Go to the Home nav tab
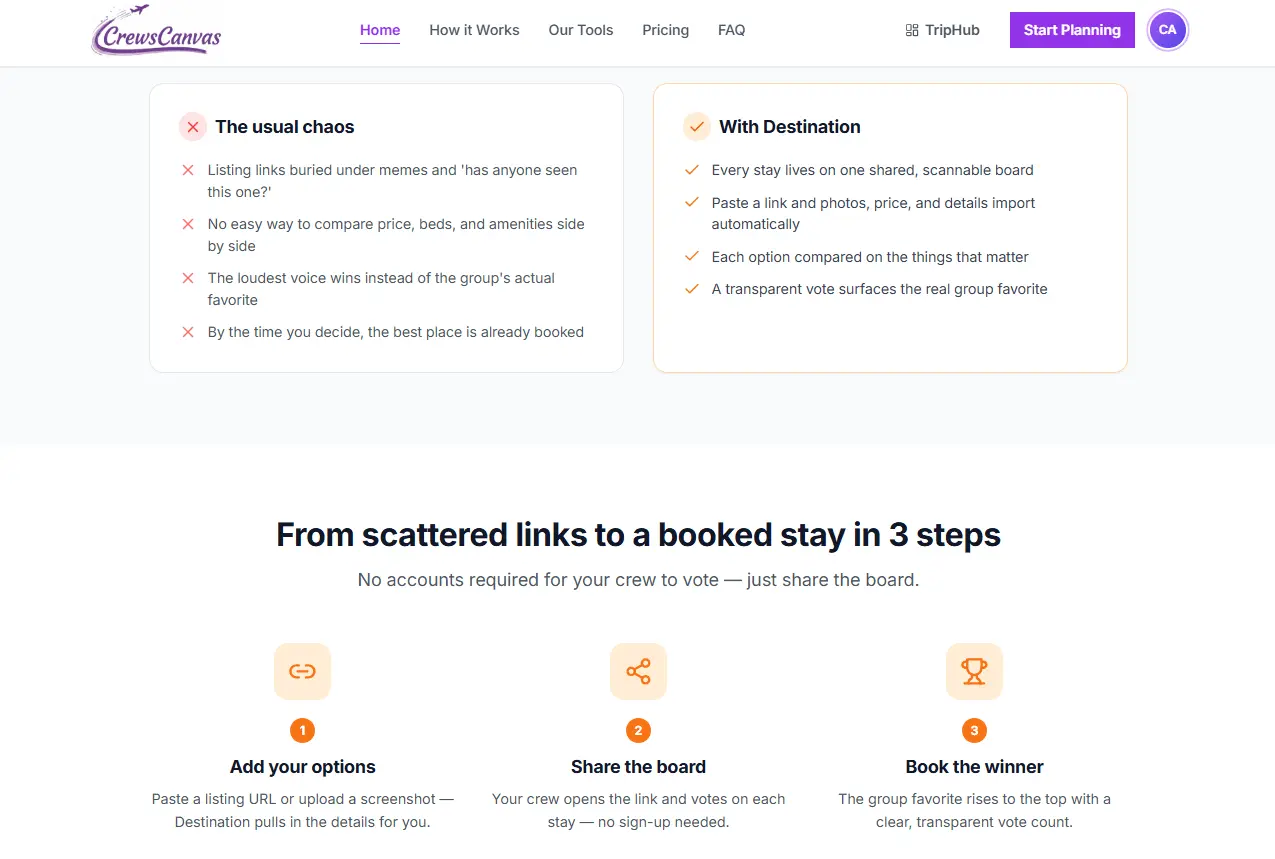The height and width of the screenshot is (859, 1275). pos(380,30)
